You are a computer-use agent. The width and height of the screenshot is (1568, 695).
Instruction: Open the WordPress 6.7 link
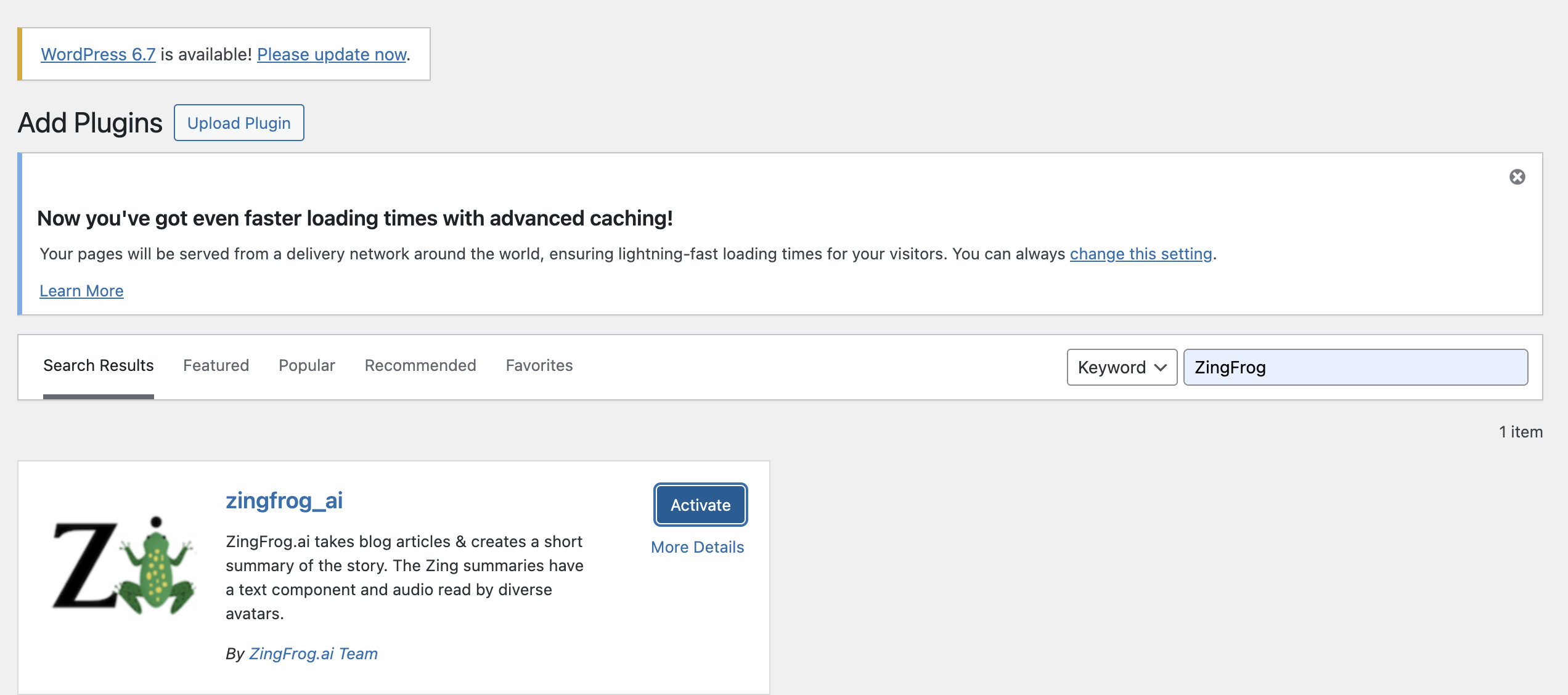tap(98, 54)
